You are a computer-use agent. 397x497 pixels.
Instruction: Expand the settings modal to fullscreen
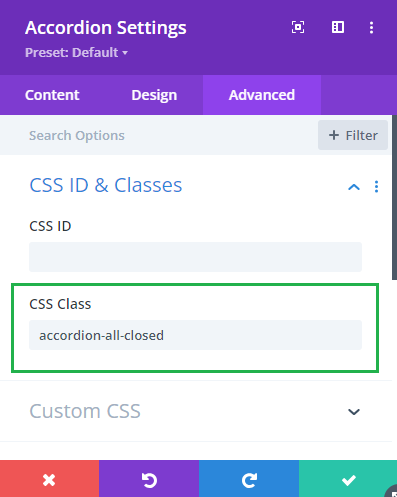coord(298,27)
